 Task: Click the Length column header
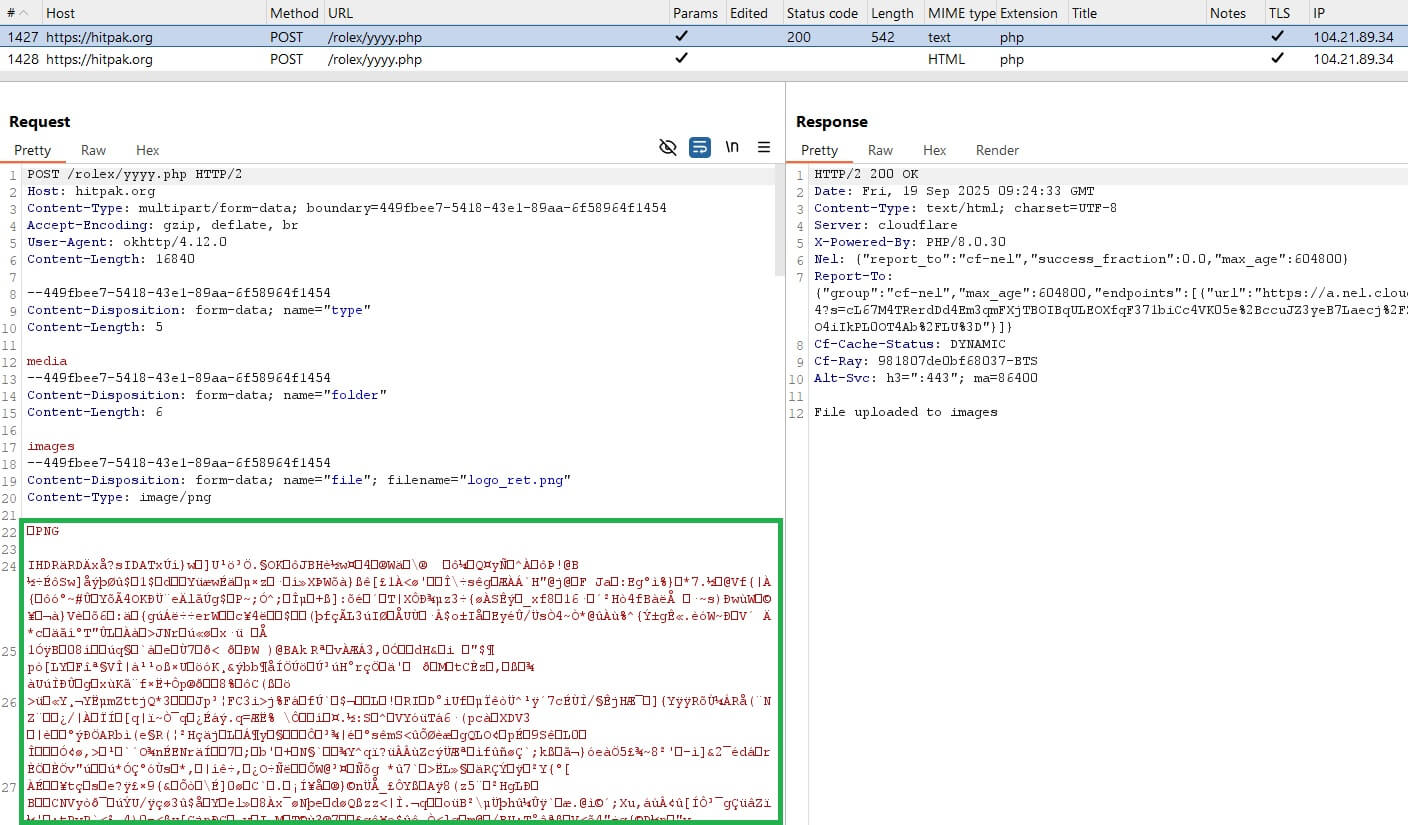pyautogui.click(x=893, y=13)
